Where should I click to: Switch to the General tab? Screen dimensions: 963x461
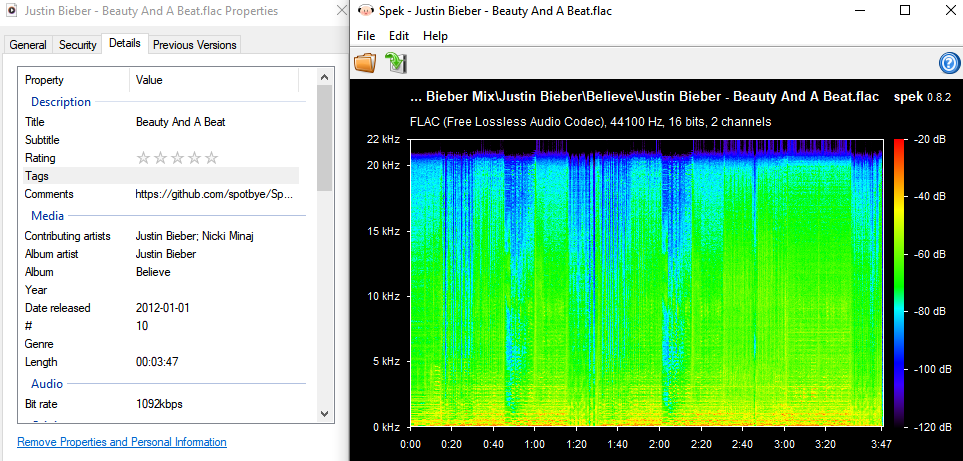pos(28,45)
